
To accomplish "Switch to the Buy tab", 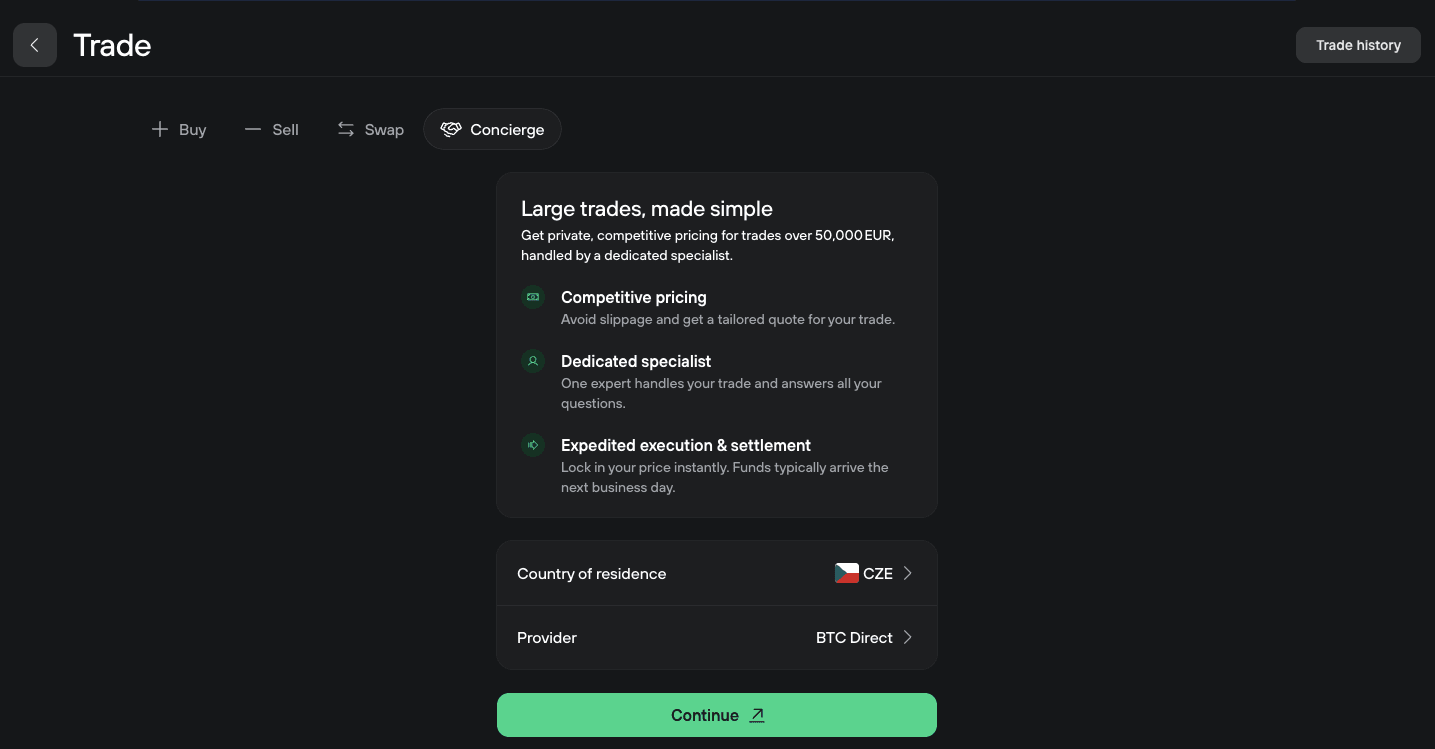I will [x=192, y=129].
